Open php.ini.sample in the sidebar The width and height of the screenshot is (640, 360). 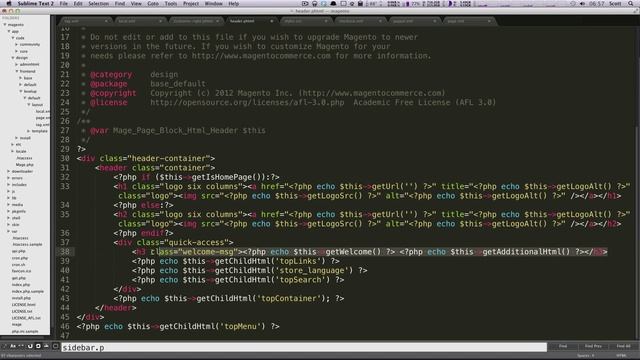25,331
